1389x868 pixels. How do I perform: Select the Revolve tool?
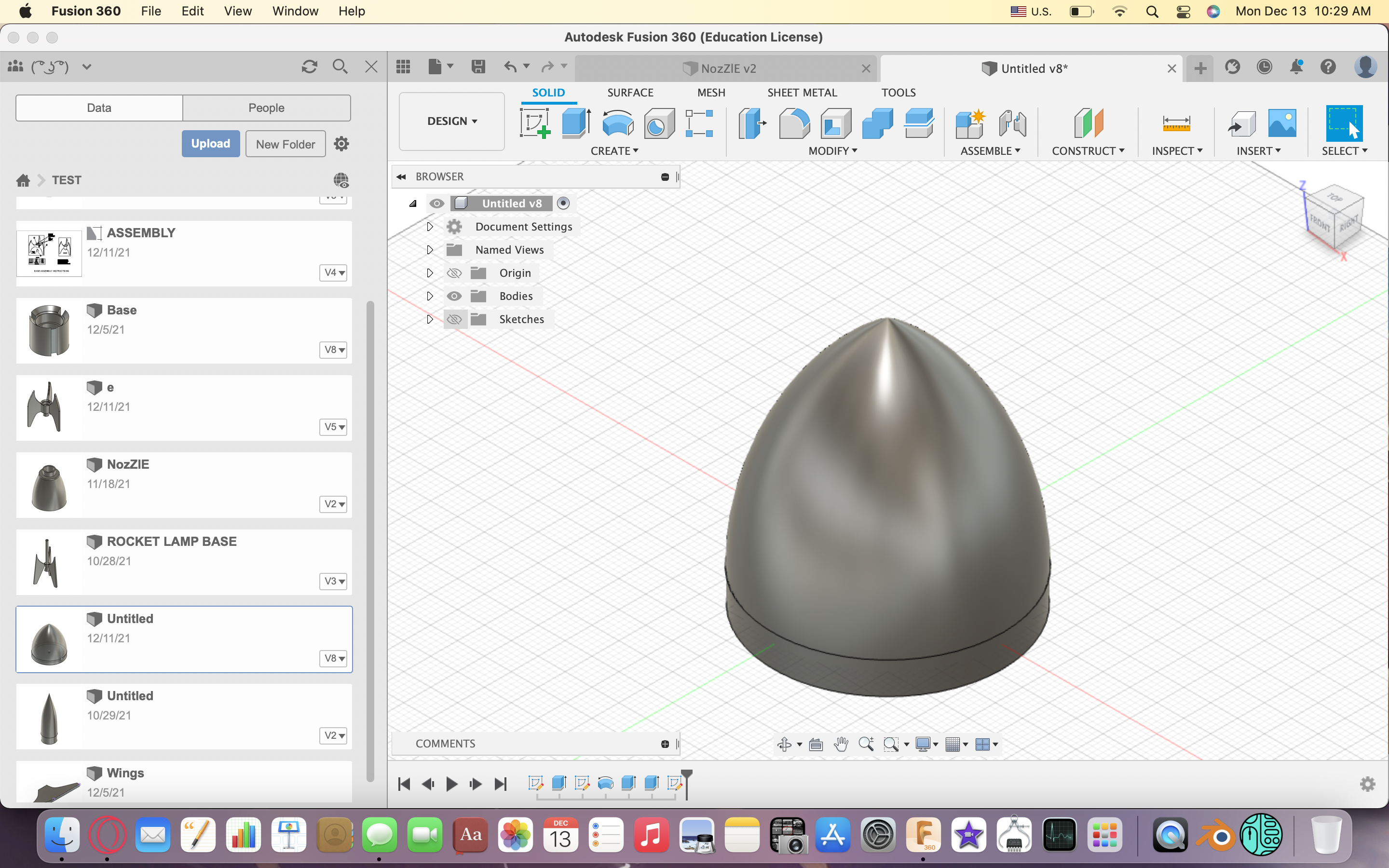tap(617, 122)
